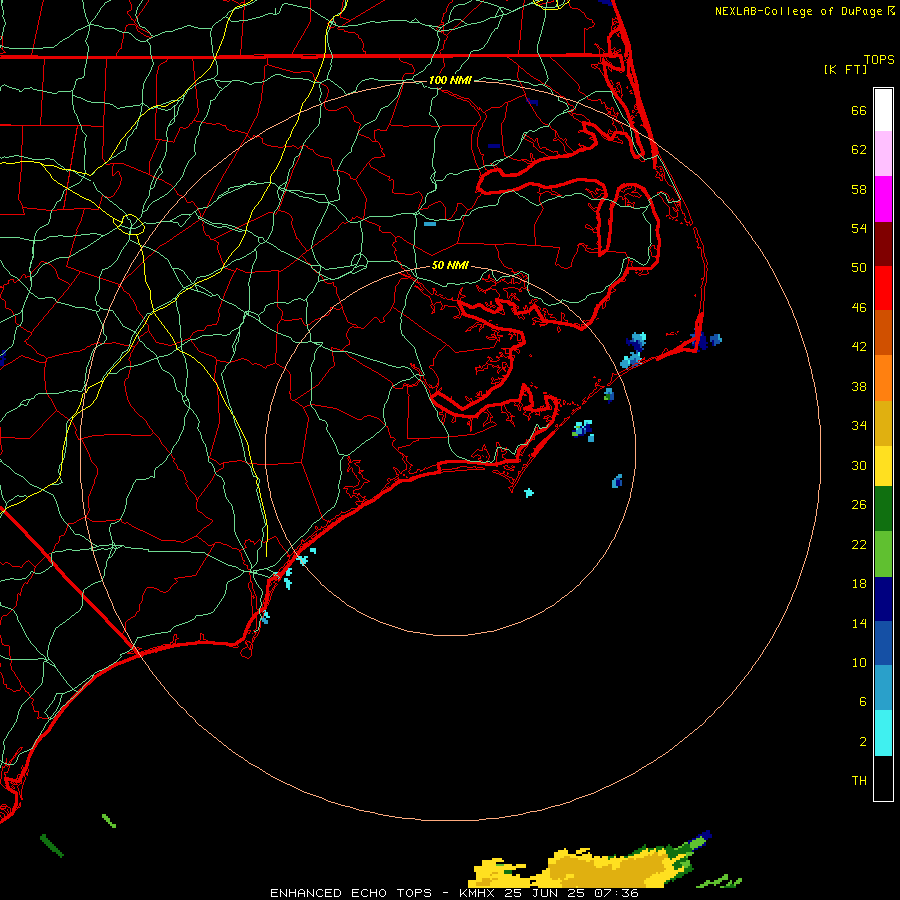Click the '66' legend scale value
Image resolution: width=900 pixels, height=900 pixels.
click(859, 110)
